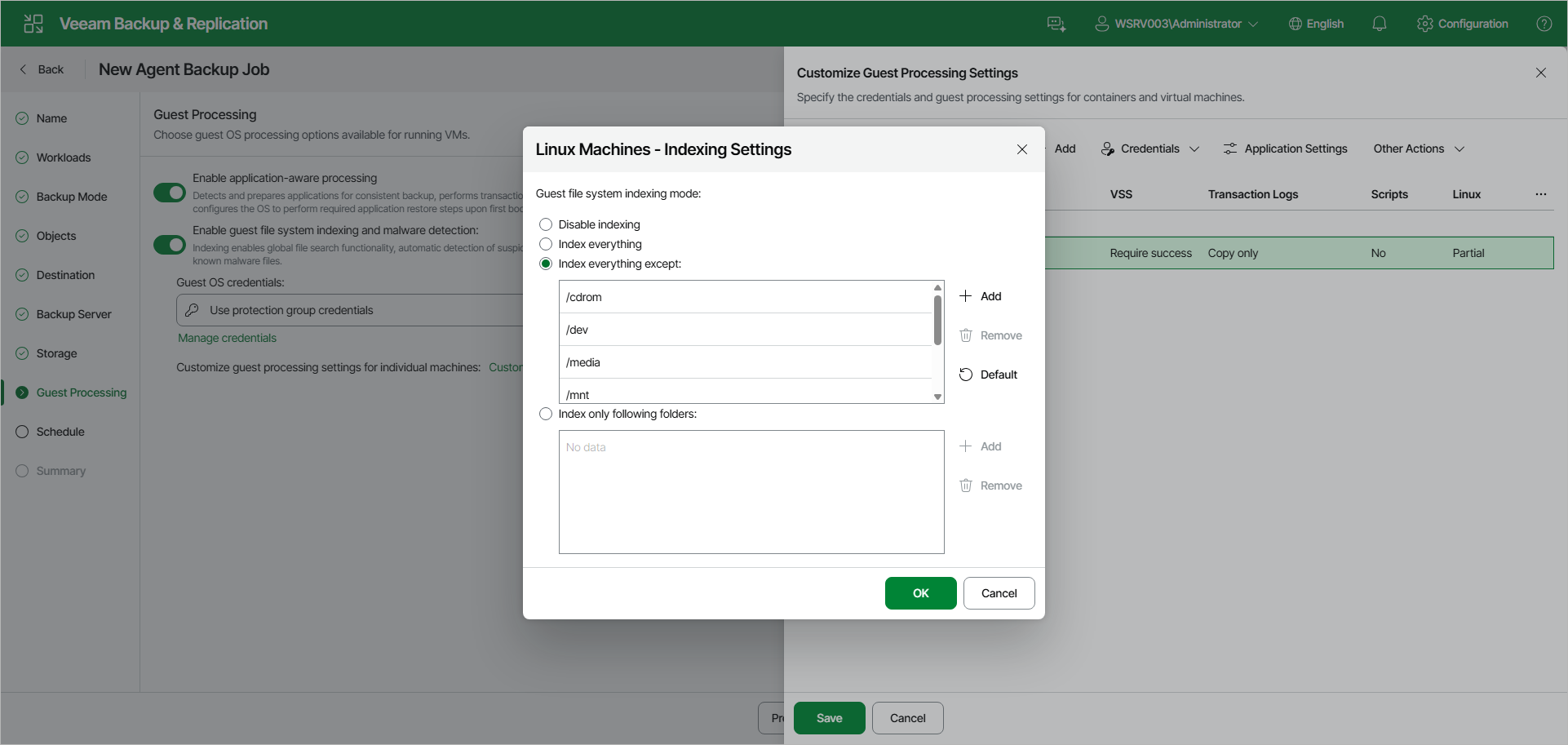
Task: Click Remove beside the exclusion list
Action: point(990,335)
